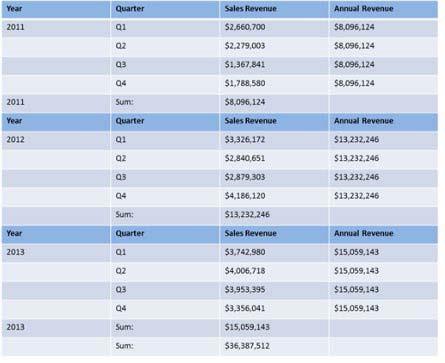Image resolution: width=445 pixels, height=363 pixels.
Task: Select the 2013 Q4 sales value $3,356,041
Action: [x=245, y=308]
